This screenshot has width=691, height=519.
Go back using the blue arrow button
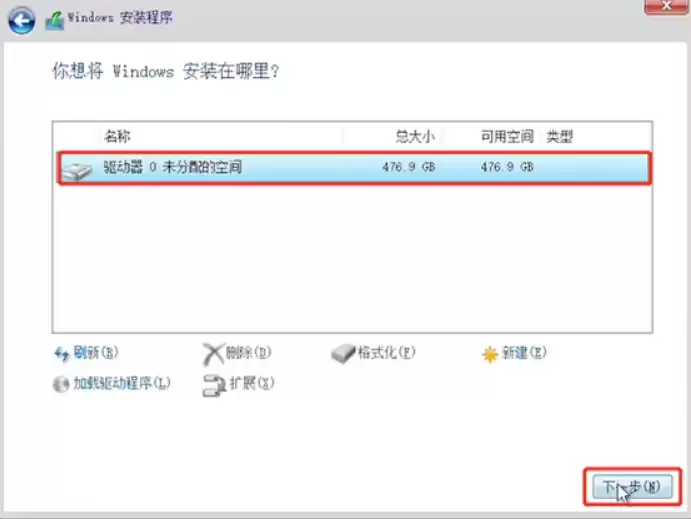[x=21, y=20]
